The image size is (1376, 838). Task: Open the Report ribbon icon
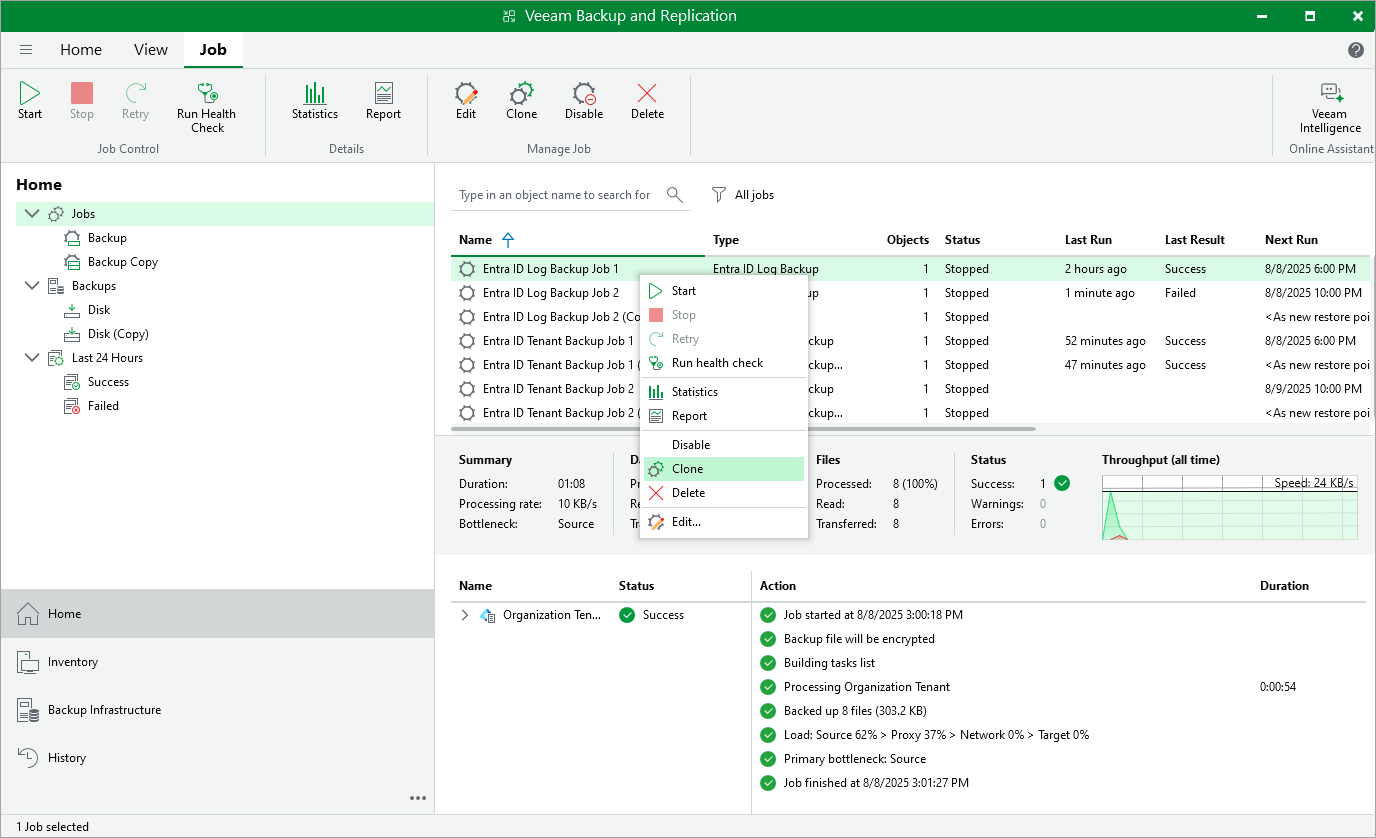click(x=383, y=101)
